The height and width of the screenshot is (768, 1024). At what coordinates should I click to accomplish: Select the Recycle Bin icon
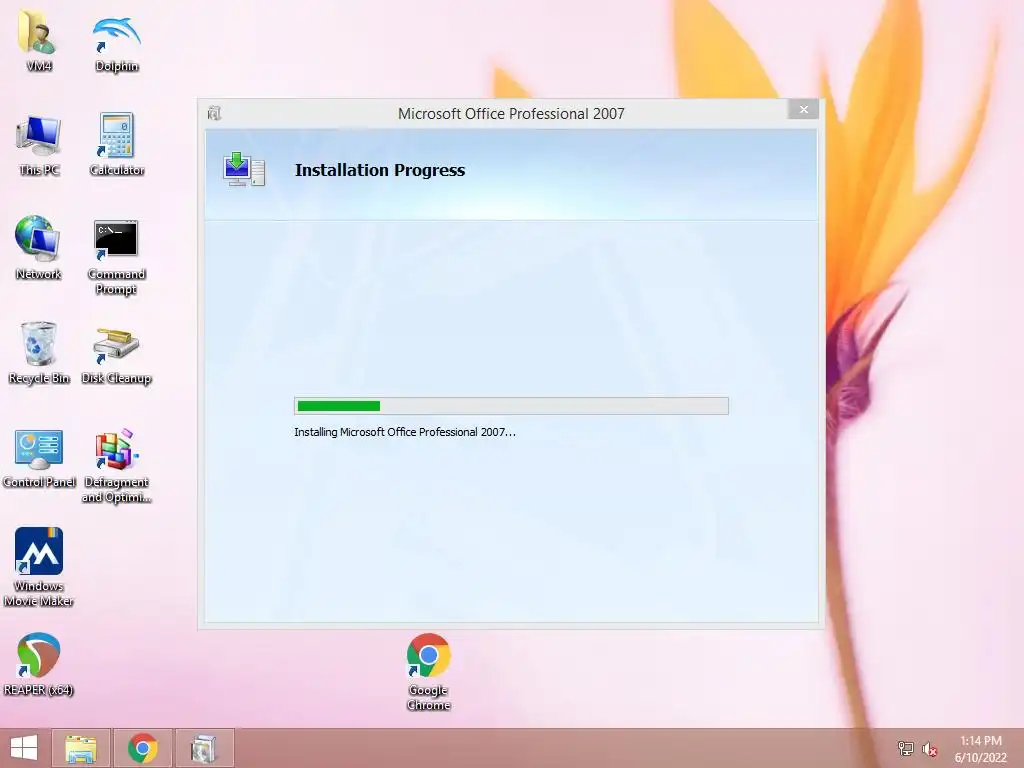(39, 353)
